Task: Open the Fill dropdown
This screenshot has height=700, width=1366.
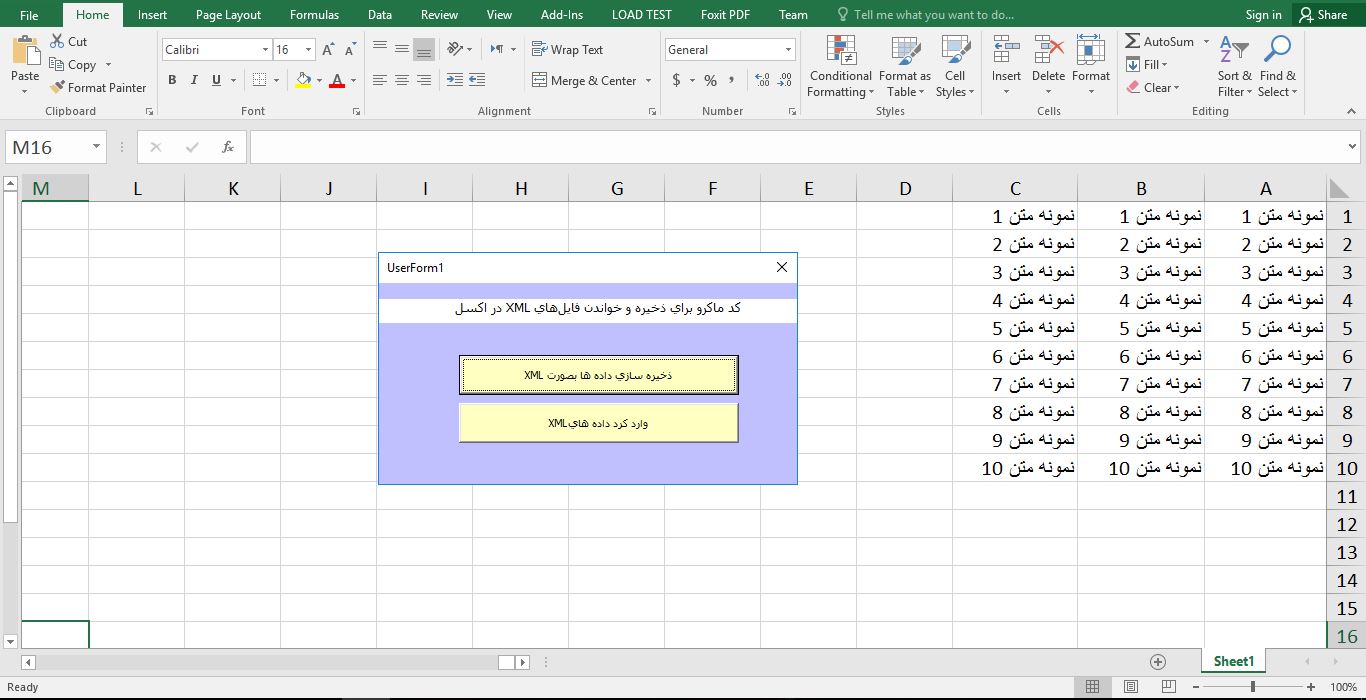Action: coord(1147,65)
